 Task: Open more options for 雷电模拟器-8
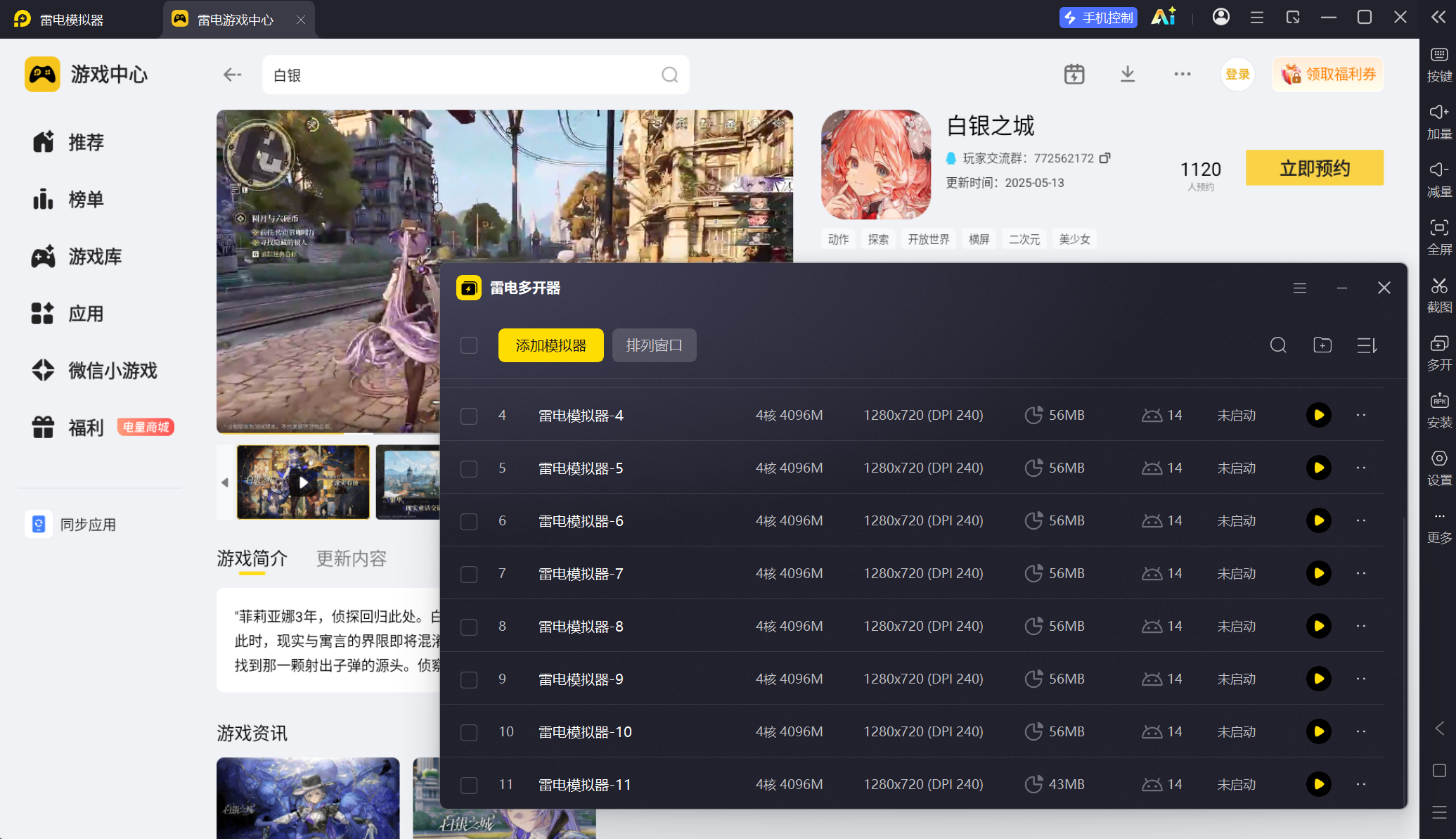coord(1361,626)
